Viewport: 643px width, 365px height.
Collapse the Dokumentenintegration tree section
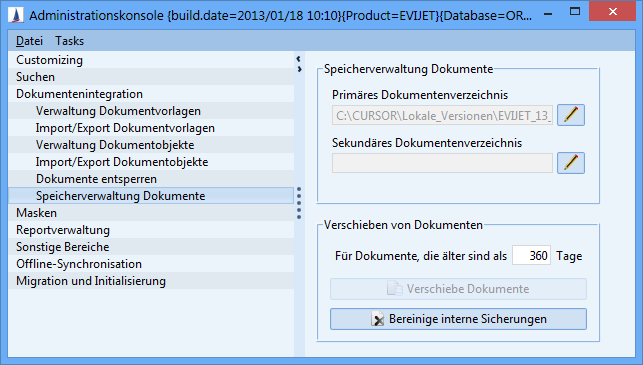pos(151,94)
